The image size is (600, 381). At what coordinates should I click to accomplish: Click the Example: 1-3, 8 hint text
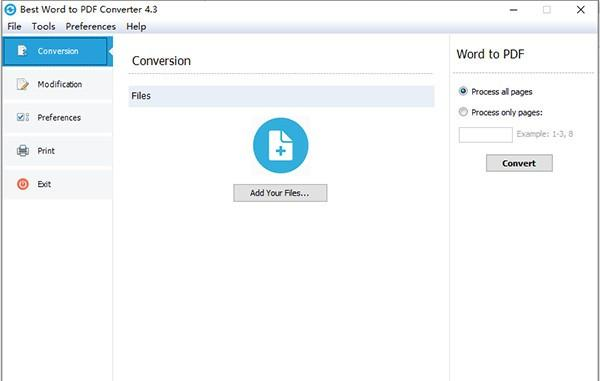click(545, 134)
